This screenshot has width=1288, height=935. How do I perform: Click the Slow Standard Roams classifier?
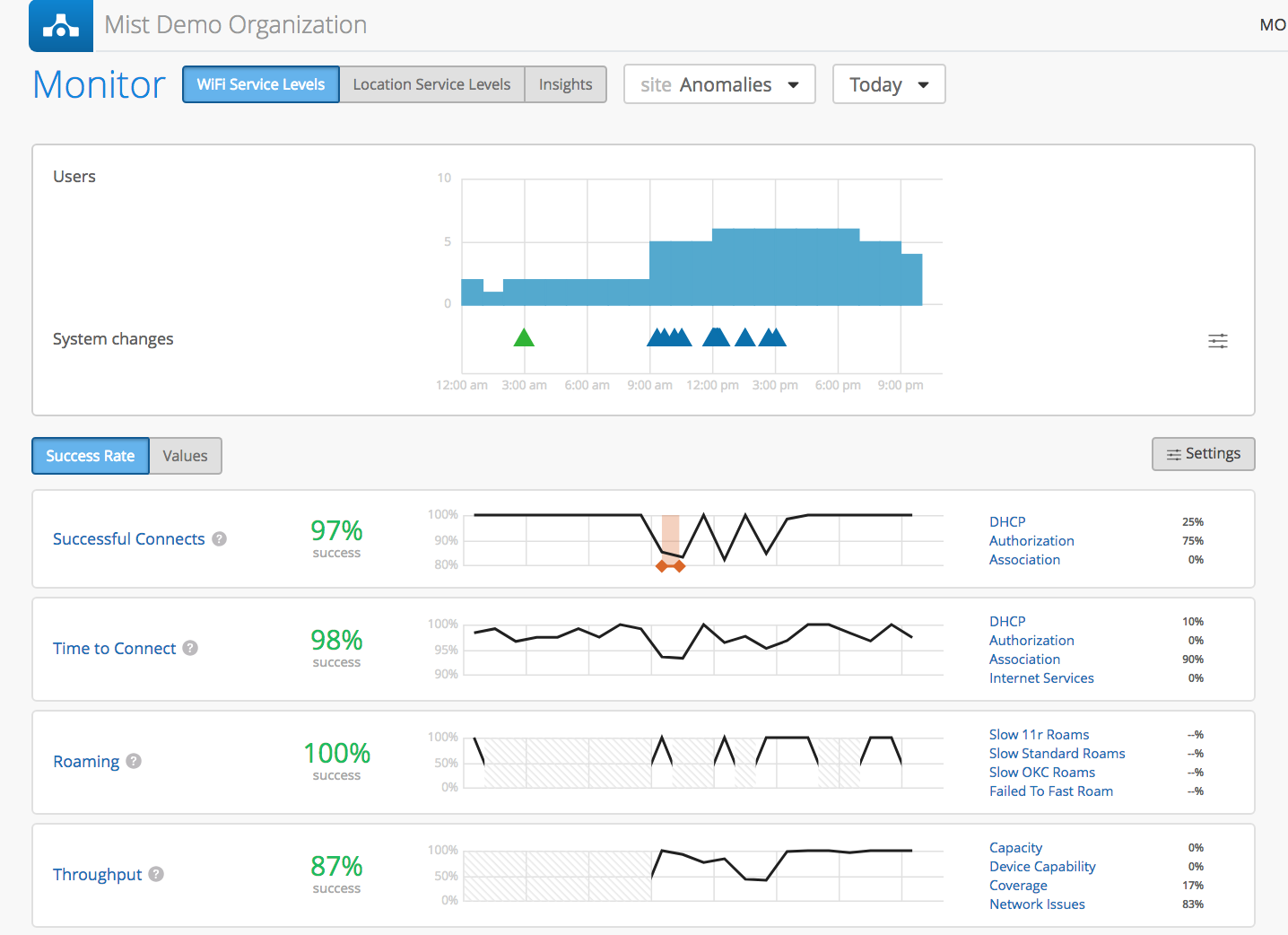[1057, 753]
